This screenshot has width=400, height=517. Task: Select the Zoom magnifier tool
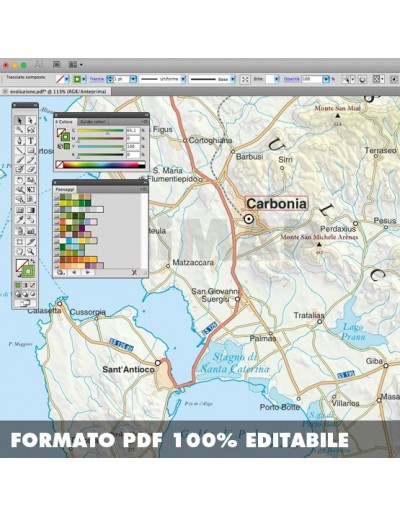(31, 251)
